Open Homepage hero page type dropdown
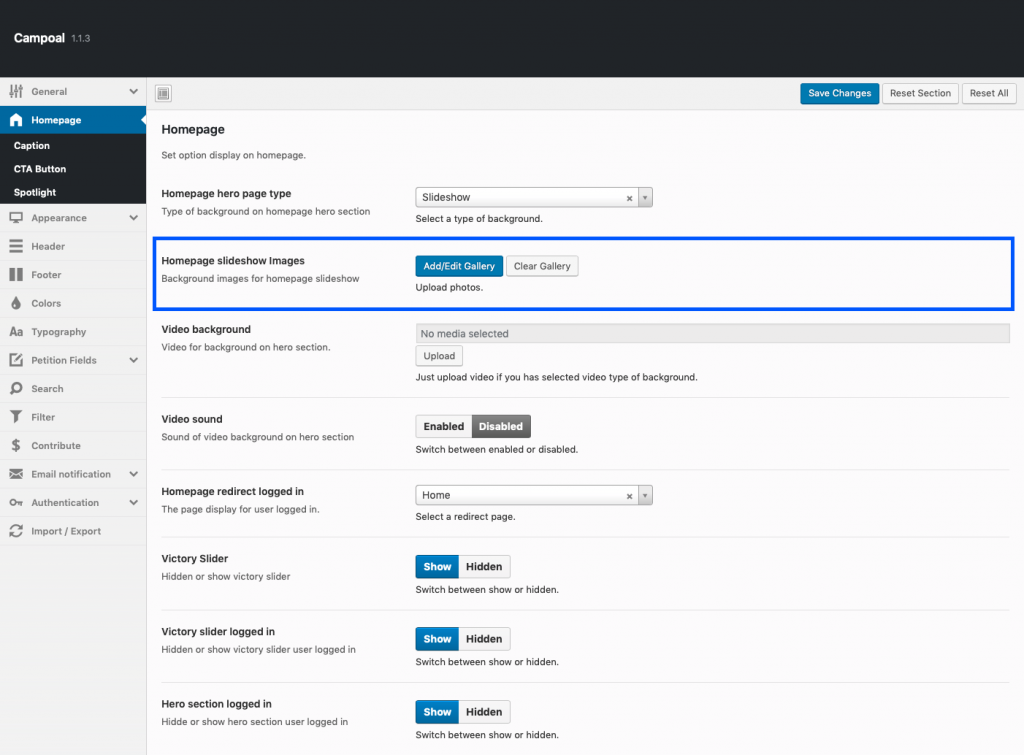1024x755 pixels. (645, 198)
